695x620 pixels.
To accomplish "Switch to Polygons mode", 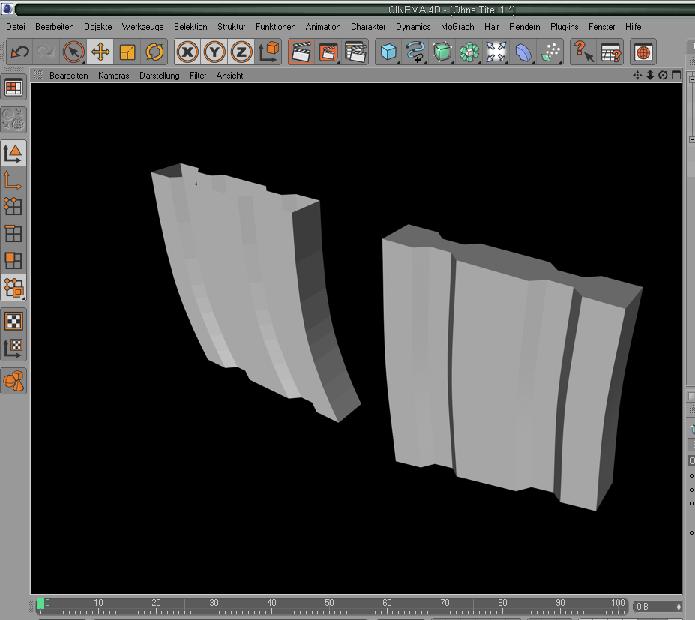I will (13, 261).
